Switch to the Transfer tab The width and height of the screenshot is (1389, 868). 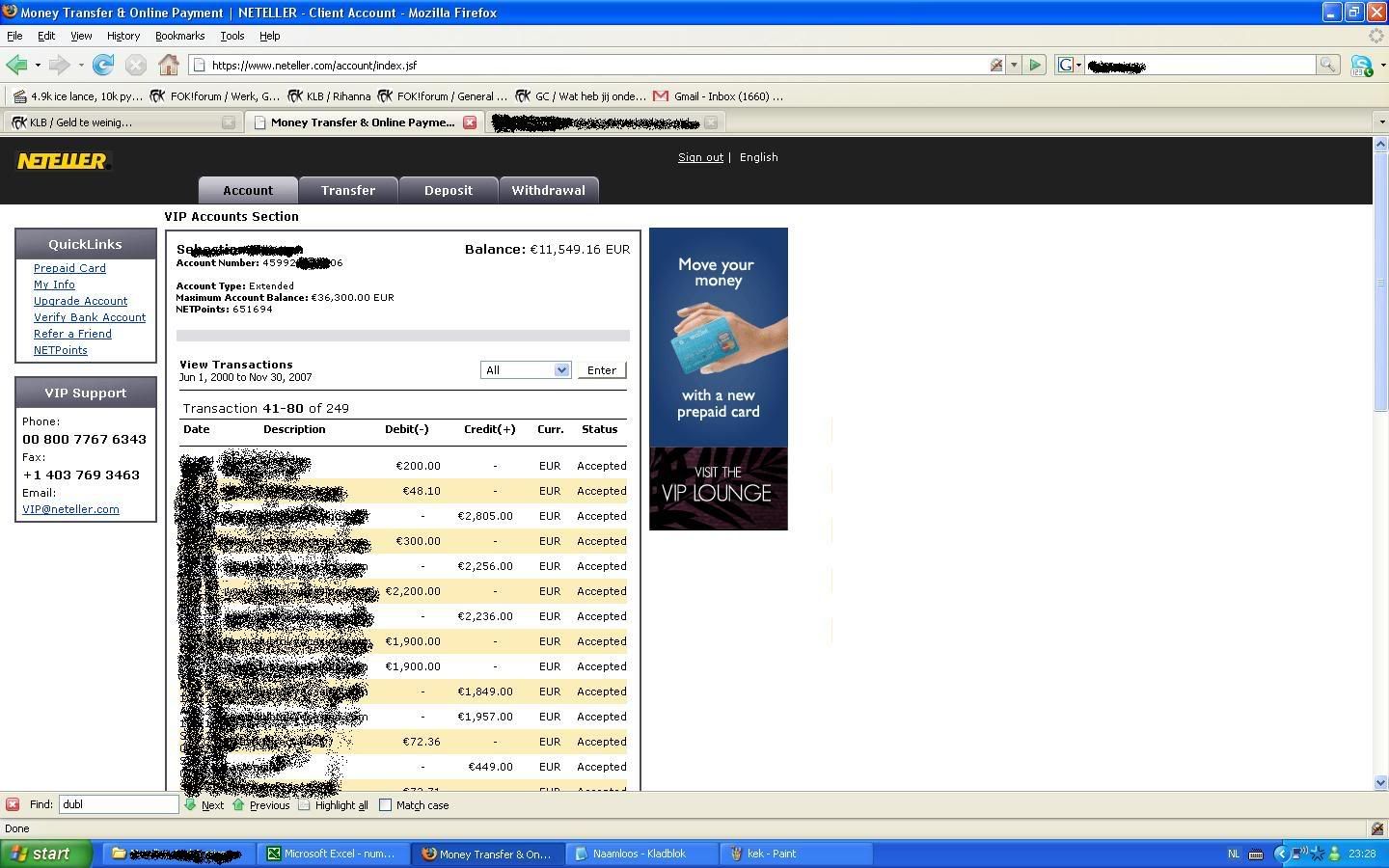click(348, 190)
